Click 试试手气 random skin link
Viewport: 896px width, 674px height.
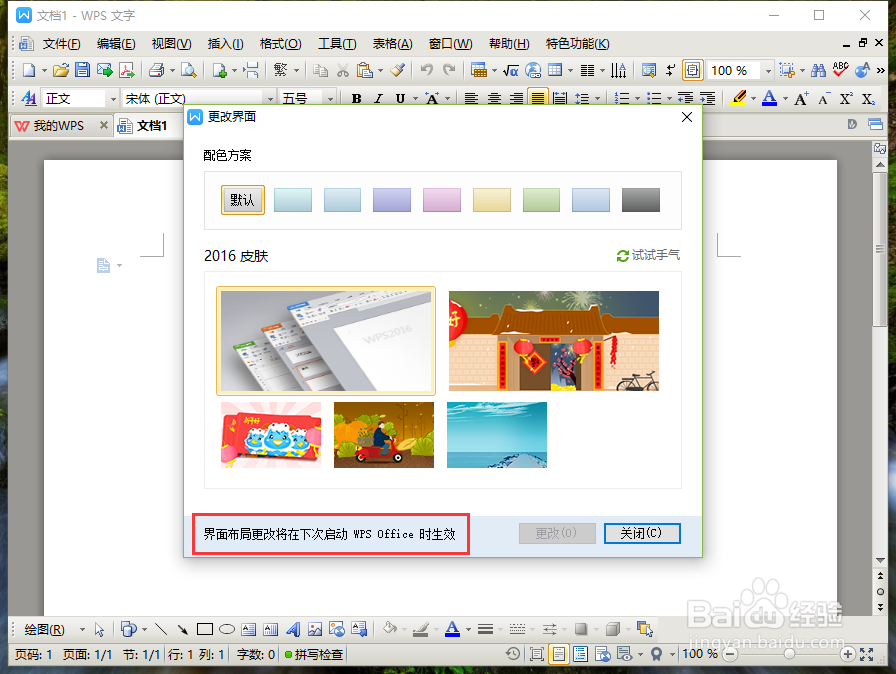(x=649, y=255)
